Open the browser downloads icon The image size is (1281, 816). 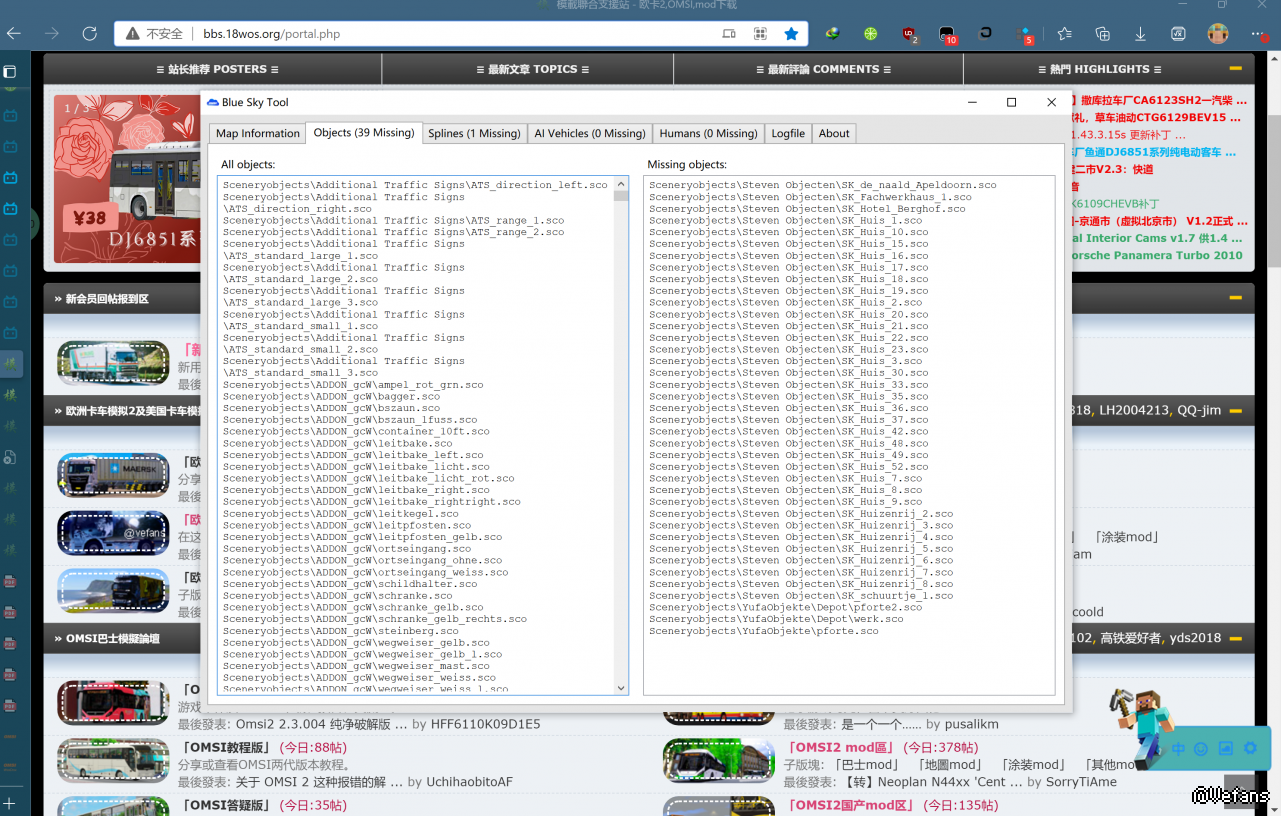[x=1140, y=34]
